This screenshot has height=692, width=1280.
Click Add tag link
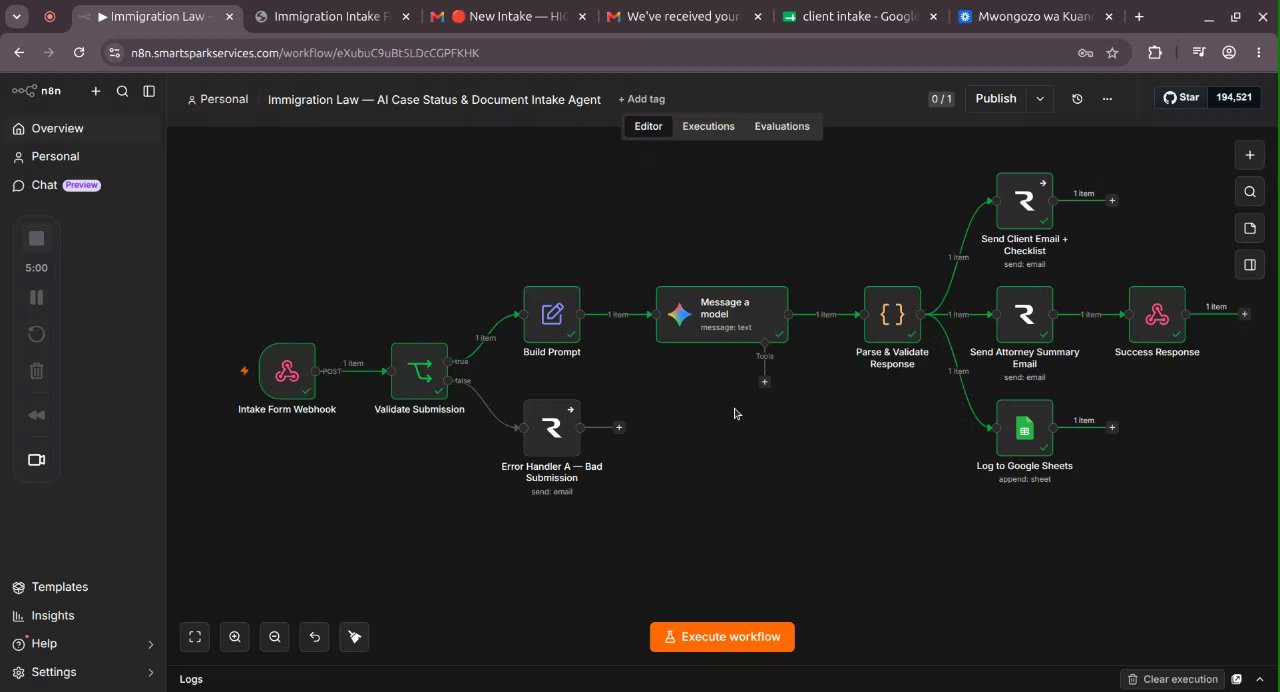(641, 99)
